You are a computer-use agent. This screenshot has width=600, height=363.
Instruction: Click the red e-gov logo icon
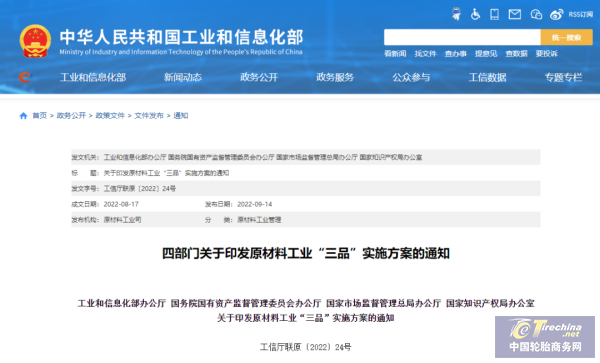[24, 77]
